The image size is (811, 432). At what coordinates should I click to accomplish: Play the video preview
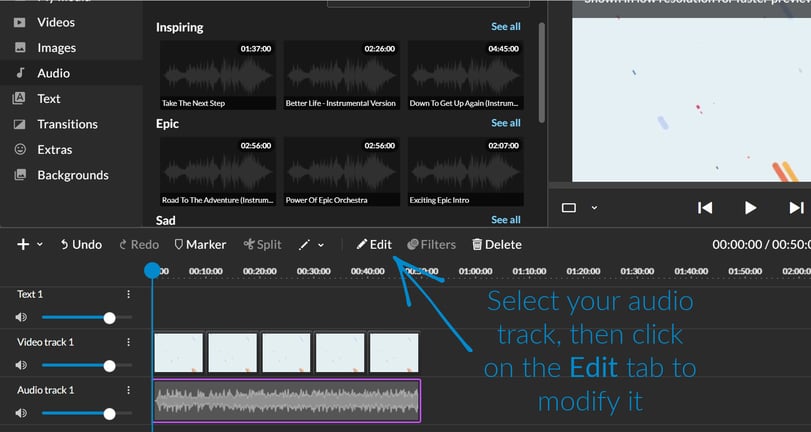point(750,207)
